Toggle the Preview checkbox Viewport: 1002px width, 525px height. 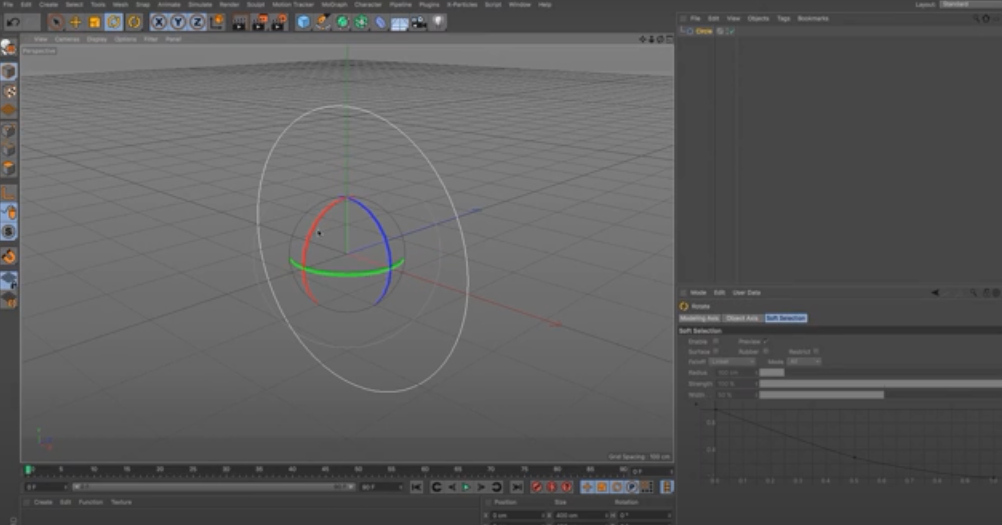pos(765,341)
